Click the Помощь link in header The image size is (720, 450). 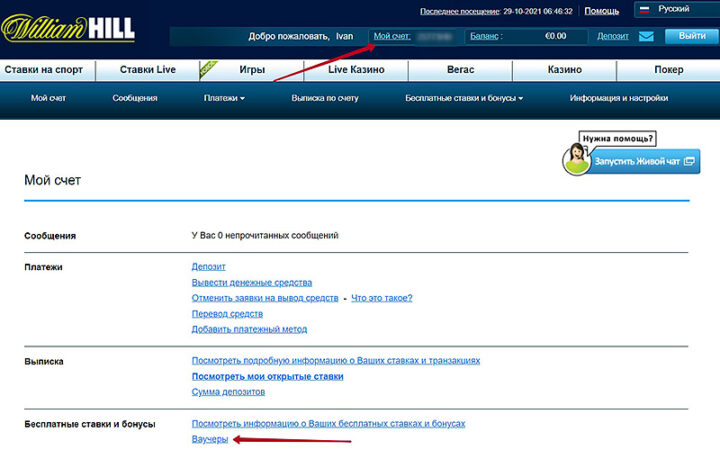(x=601, y=10)
